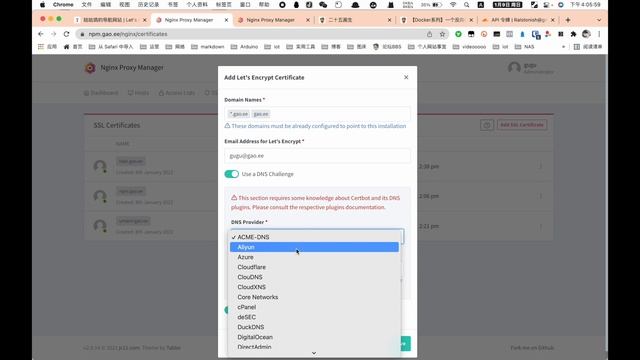Open the Dashboard nav item

click(x=101, y=93)
